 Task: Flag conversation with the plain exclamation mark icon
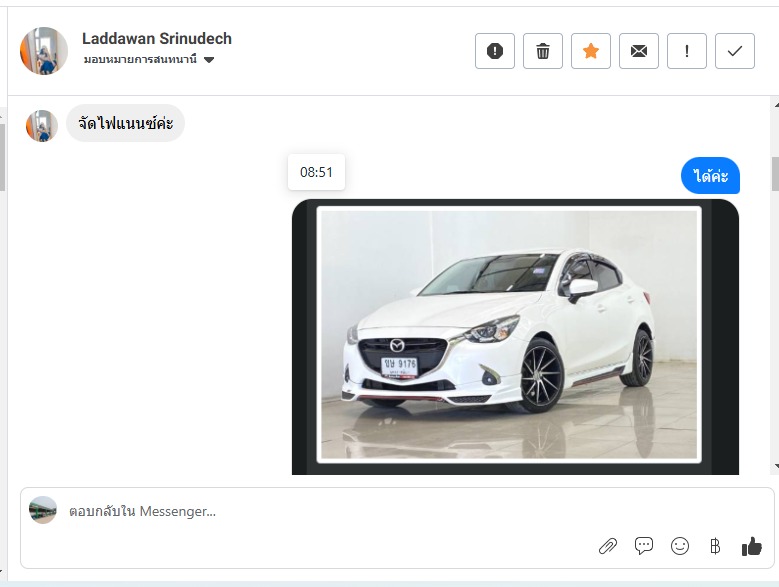point(686,51)
